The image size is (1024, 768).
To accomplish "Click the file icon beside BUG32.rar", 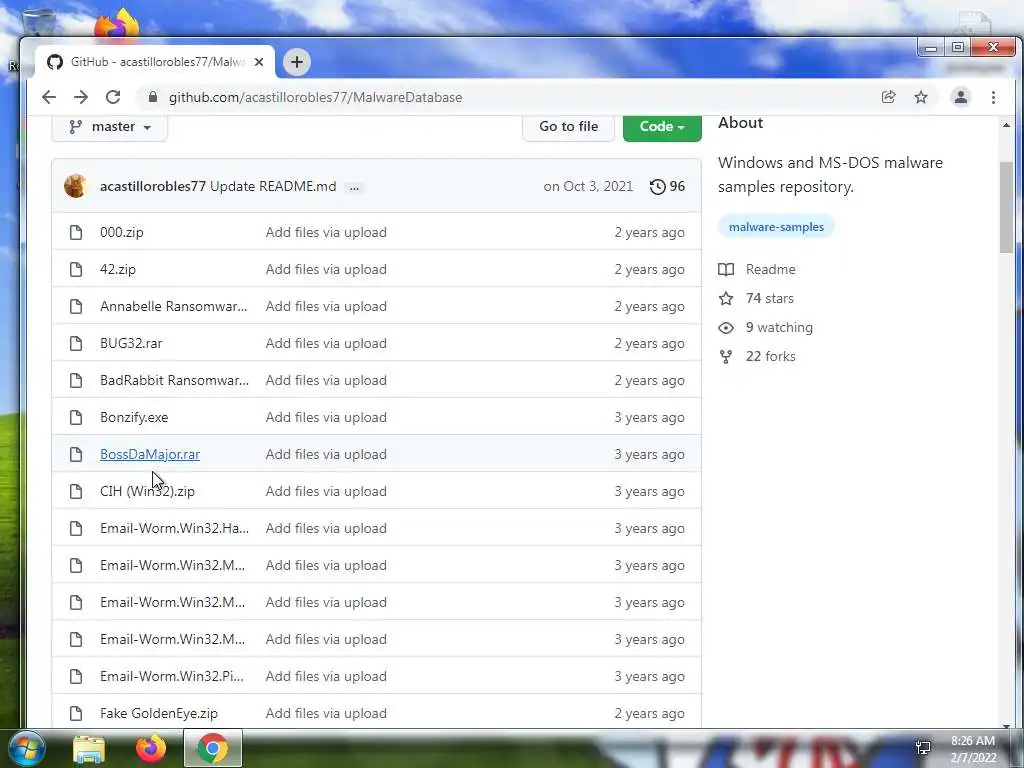I will tap(76, 344).
